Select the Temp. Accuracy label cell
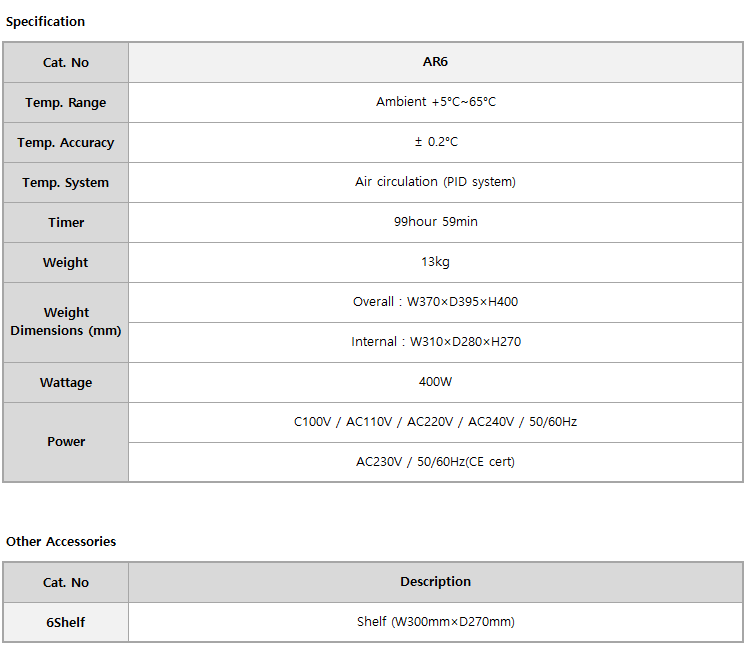Viewport: 747px width, 653px height. (x=66, y=142)
